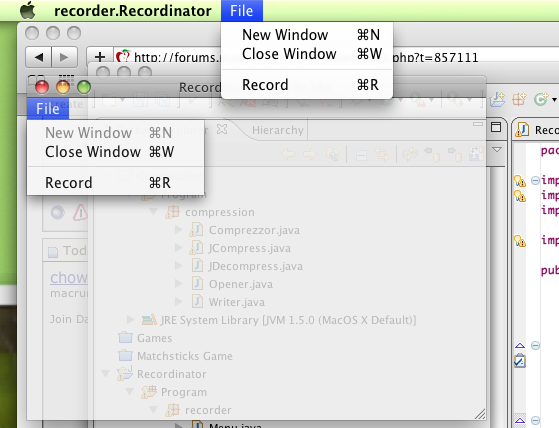Viewport: 559px width, 428px height.
Task: Select the Matchsticks Game project
Action: (x=175, y=356)
